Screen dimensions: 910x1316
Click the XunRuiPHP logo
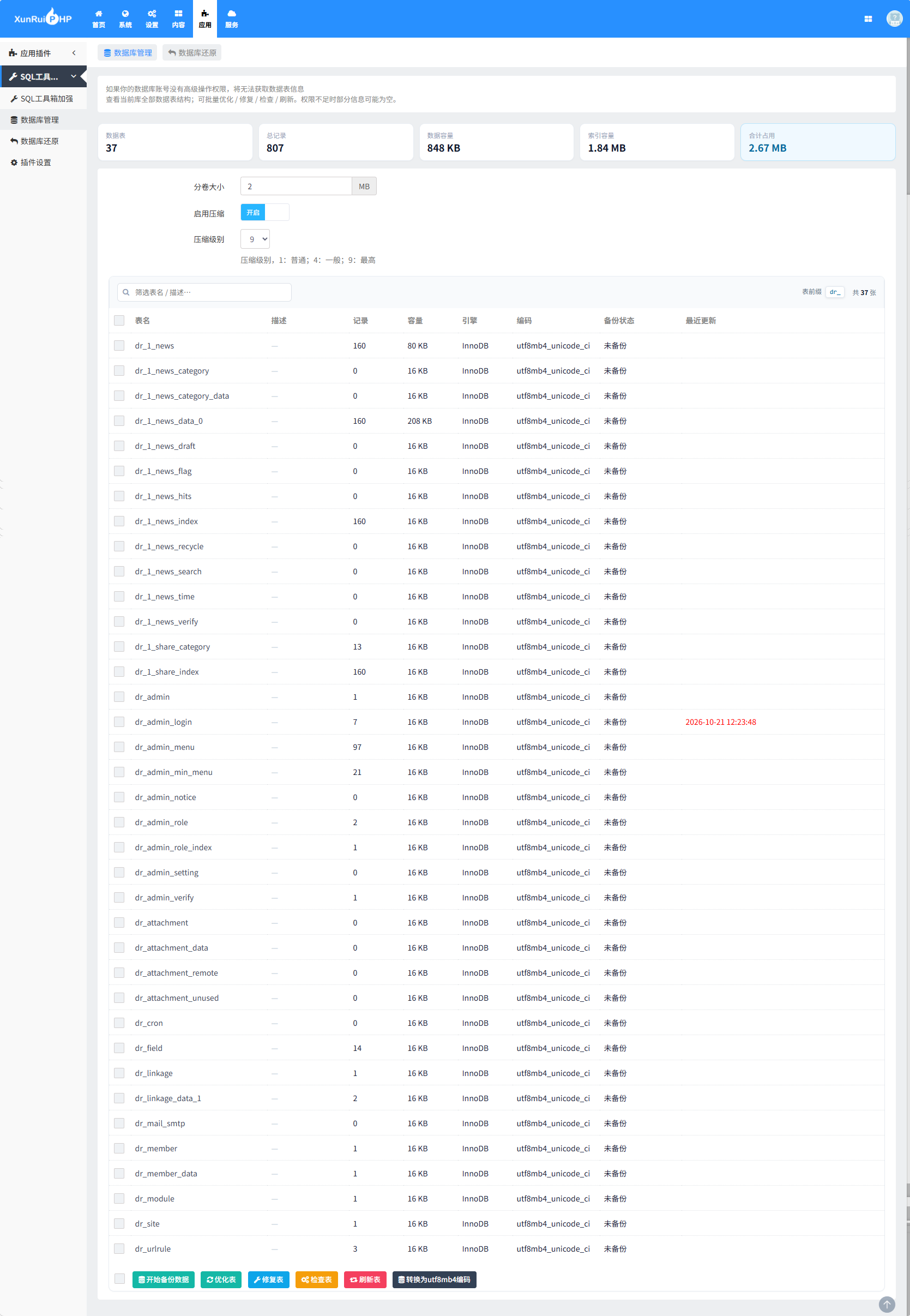(43, 18)
